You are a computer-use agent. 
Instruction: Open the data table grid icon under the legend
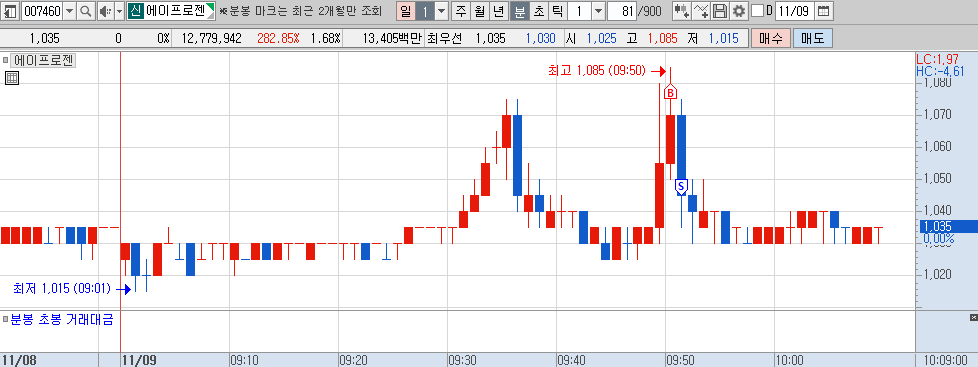pos(11,78)
